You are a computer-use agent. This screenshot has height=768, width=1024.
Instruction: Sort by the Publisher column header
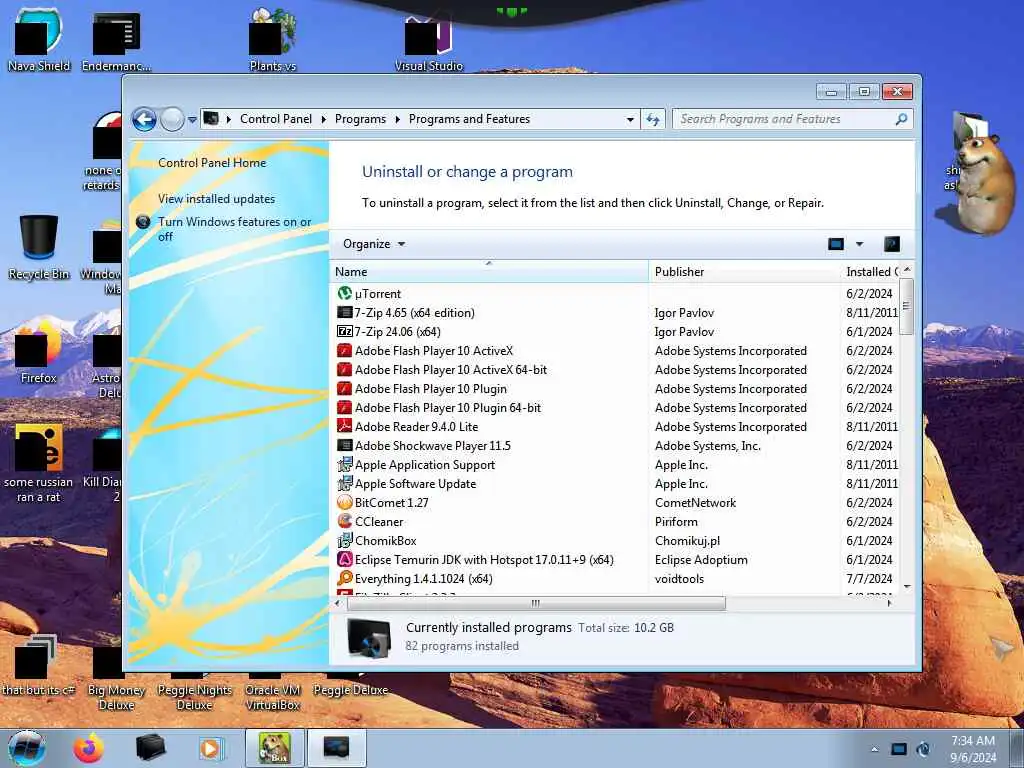coord(744,272)
